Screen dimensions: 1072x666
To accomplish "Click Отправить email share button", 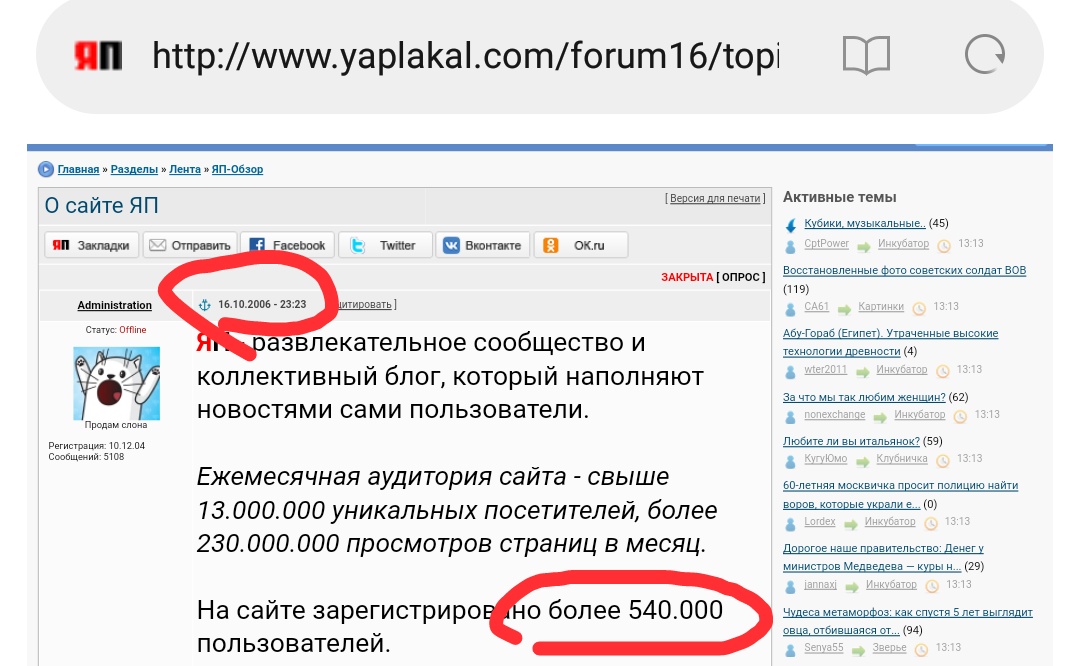I will pos(190,245).
